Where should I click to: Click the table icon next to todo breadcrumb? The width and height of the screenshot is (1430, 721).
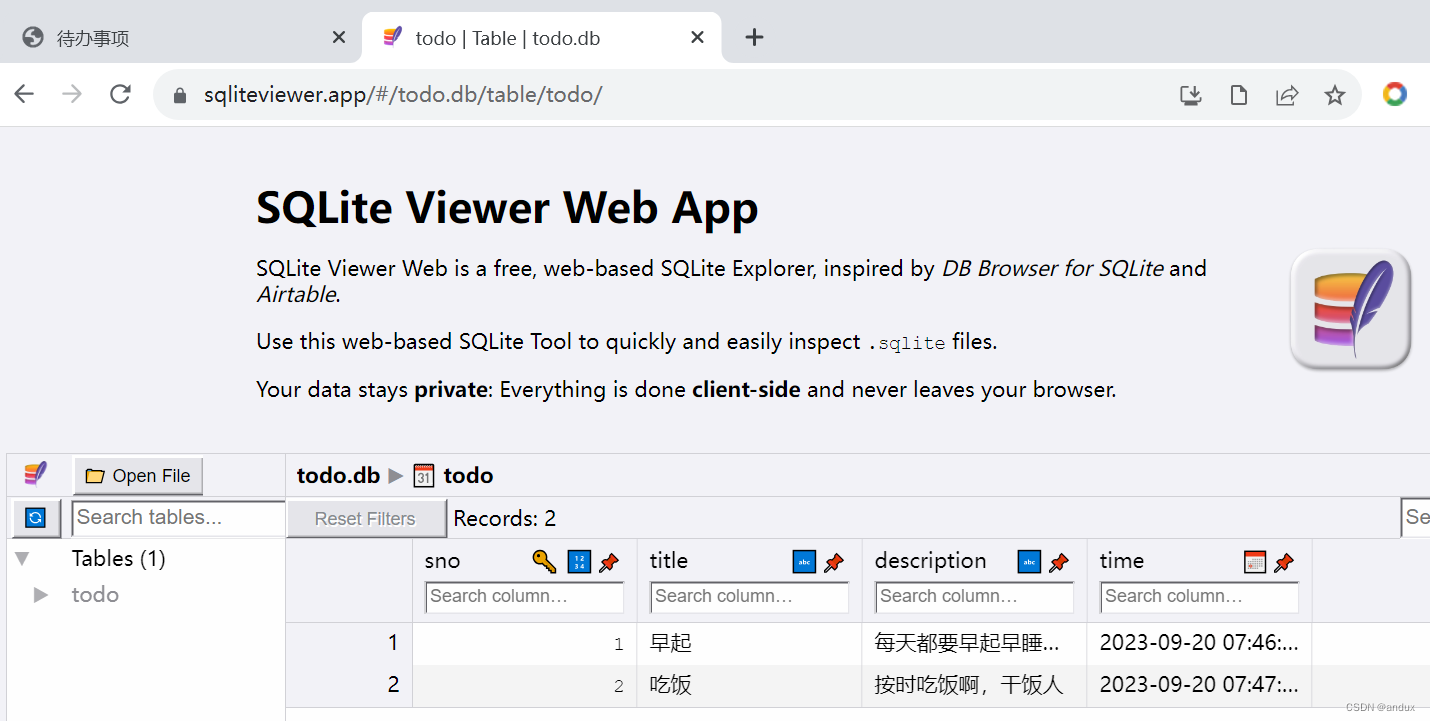(423, 475)
